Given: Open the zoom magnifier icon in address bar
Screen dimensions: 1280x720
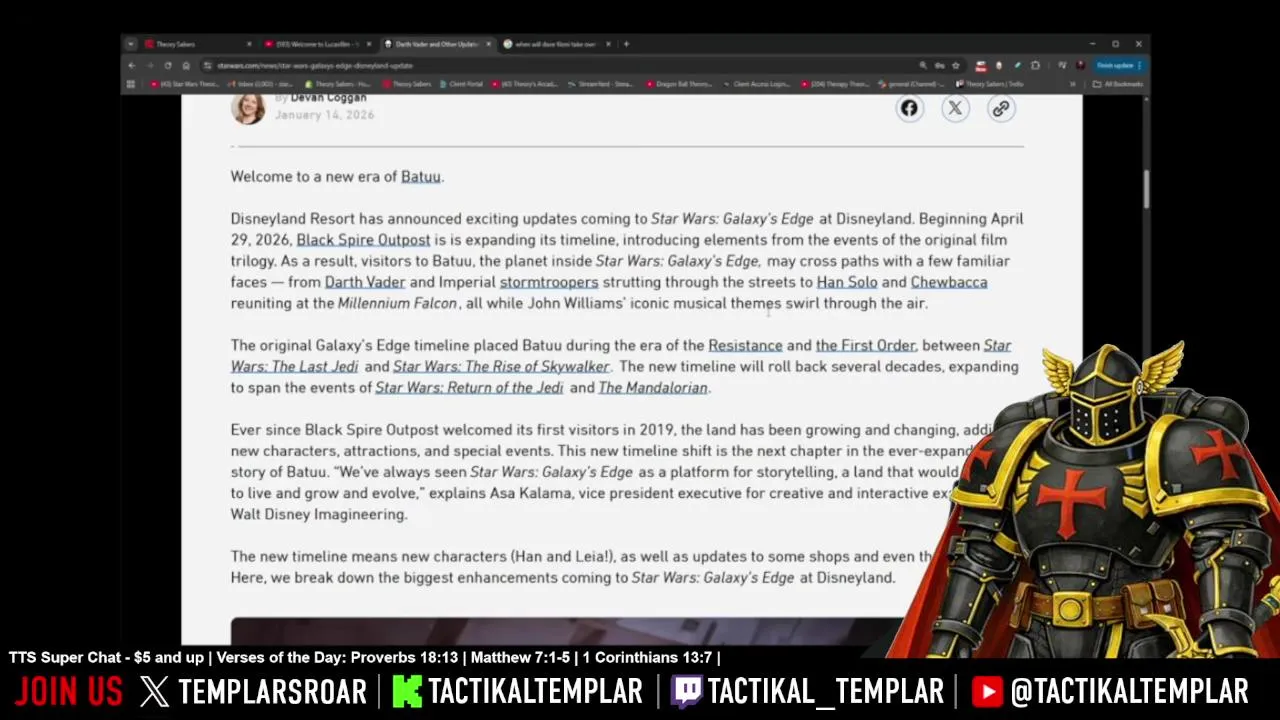Looking at the screenshot, I should click(x=922, y=65).
